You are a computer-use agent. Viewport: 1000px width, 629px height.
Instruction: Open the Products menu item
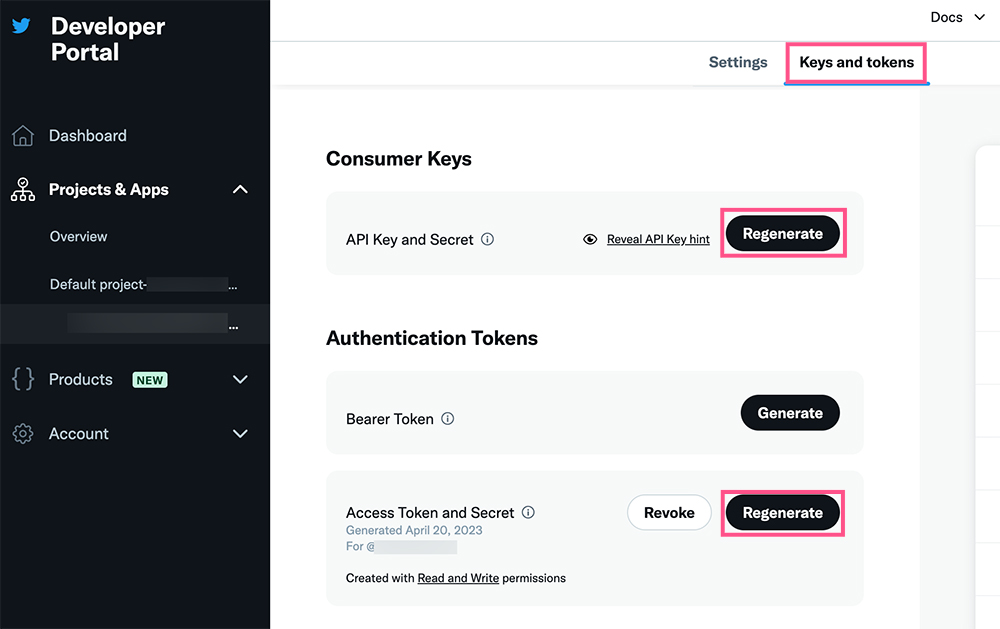80,380
